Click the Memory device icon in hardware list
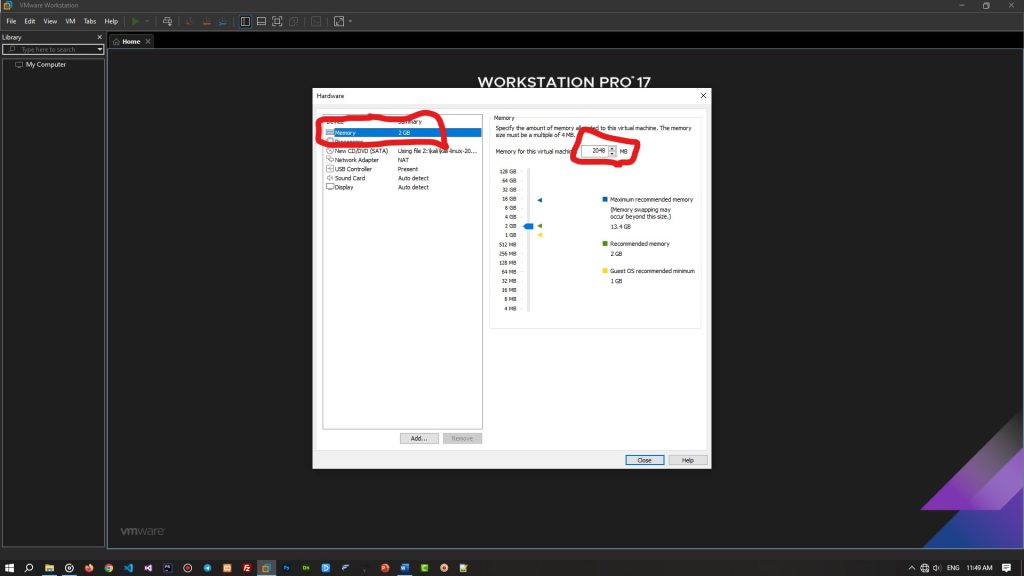The width and height of the screenshot is (1024, 576). 331,132
